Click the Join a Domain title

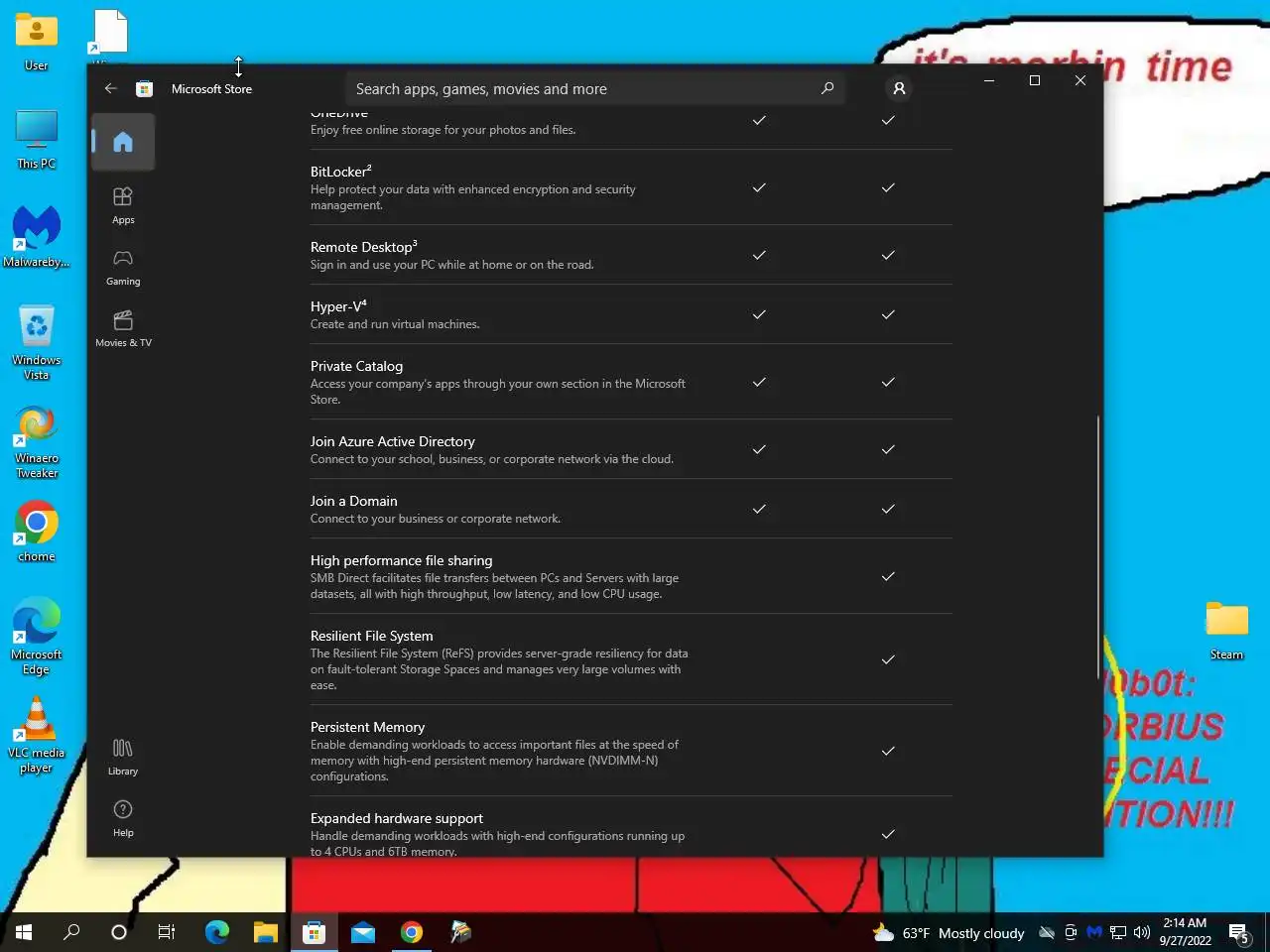point(353,501)
